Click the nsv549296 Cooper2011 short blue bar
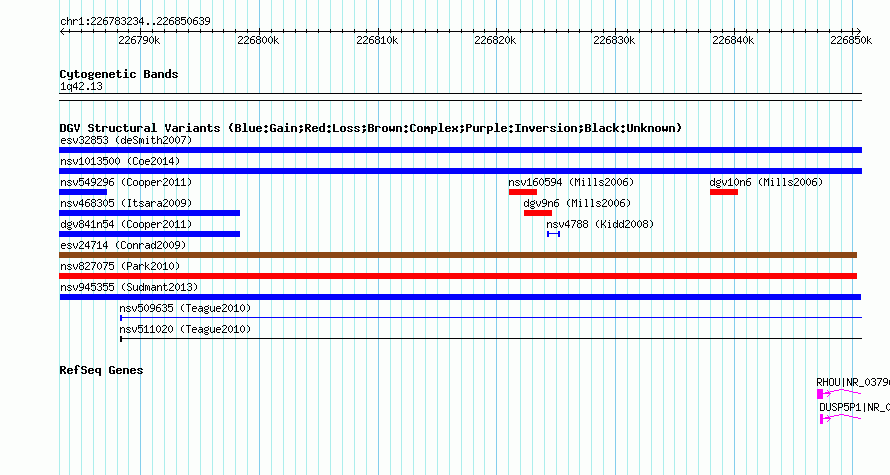890x475 pixels. click(x=83, y=192)
